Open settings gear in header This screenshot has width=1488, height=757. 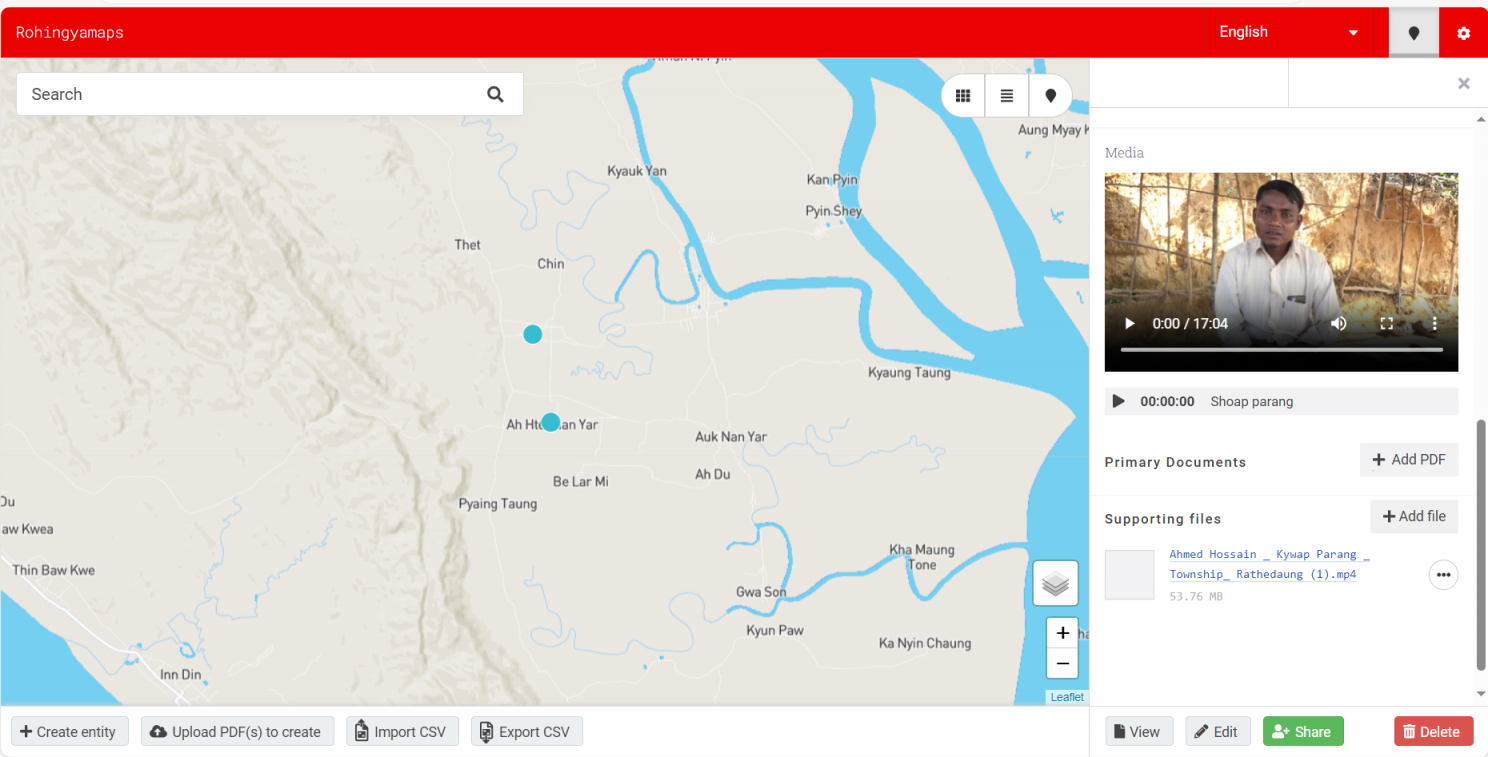point(1464,33)
